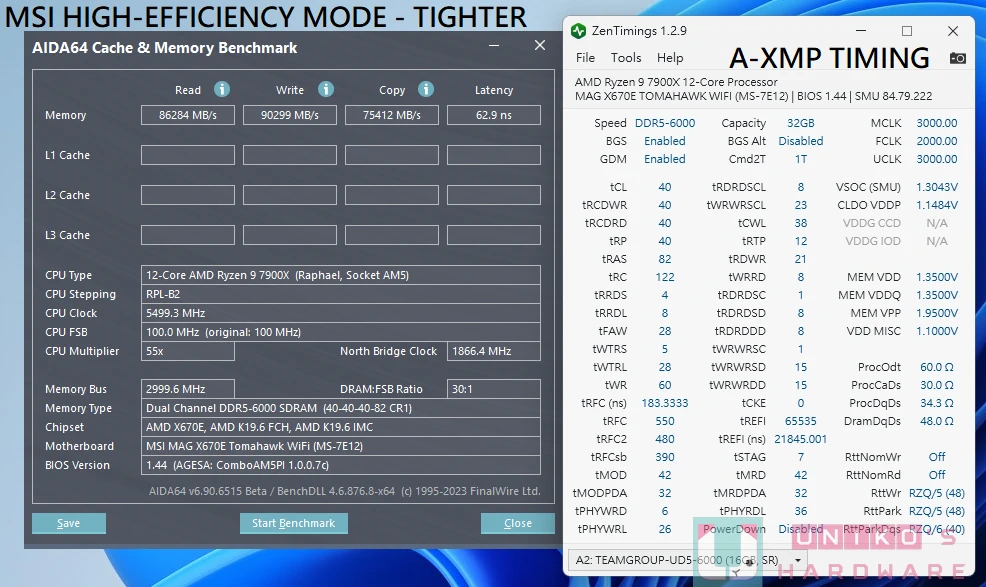Close the ZenTimings window
This screenshot has height=587, width=986.
pyautogui.click(x=953, y=31)
